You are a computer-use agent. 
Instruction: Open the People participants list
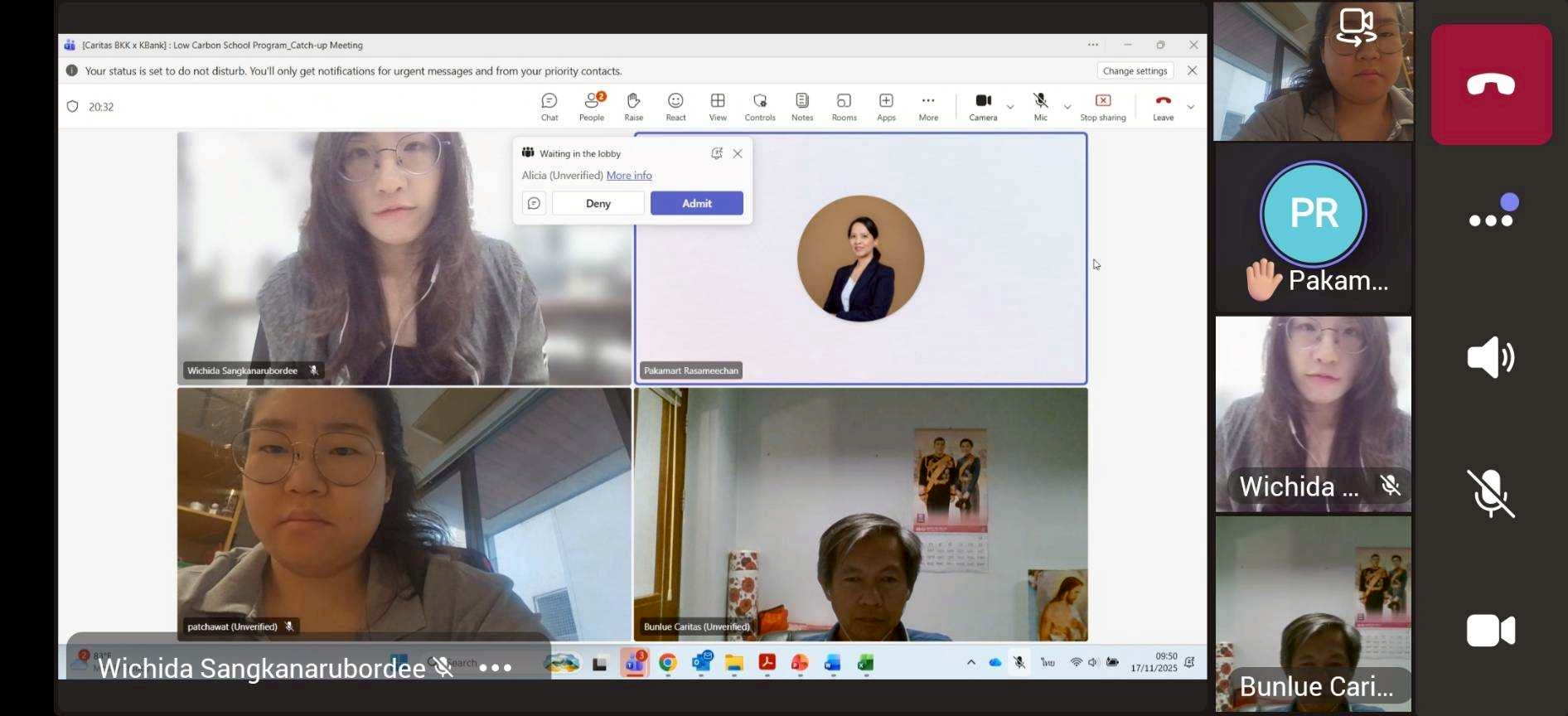[x=592, y=106]
